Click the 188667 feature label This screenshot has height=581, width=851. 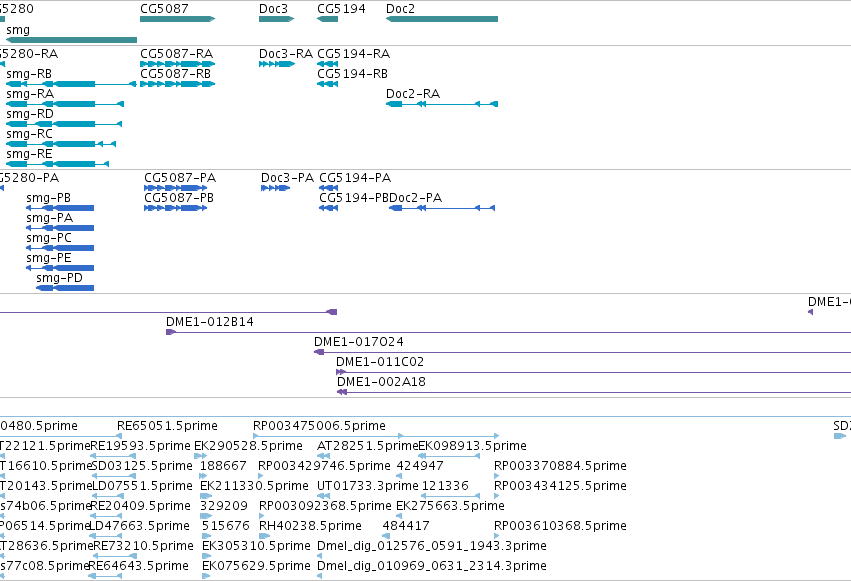223,466
